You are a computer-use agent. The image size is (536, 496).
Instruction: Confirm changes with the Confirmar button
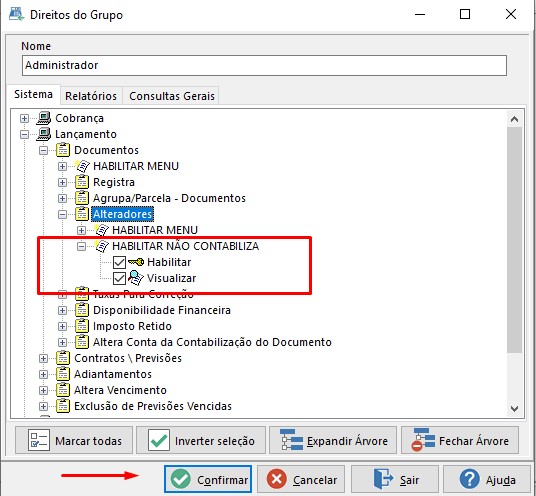click(208, 479)
